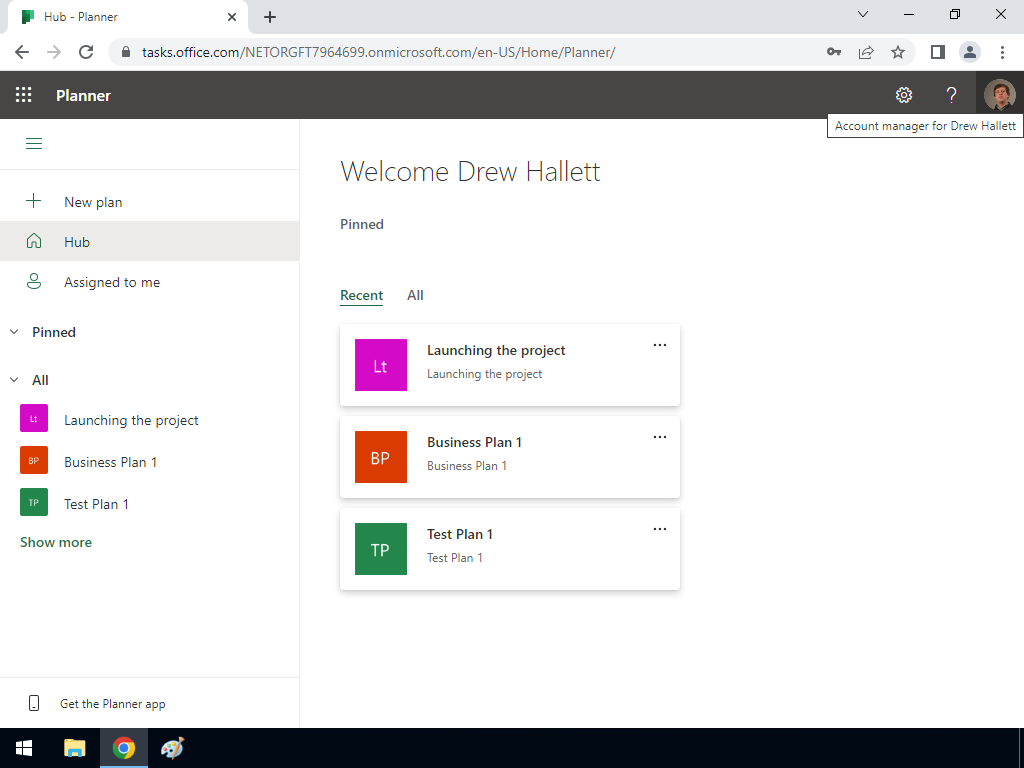Collapse the sidebar with hamburger icon

(34, 144)
